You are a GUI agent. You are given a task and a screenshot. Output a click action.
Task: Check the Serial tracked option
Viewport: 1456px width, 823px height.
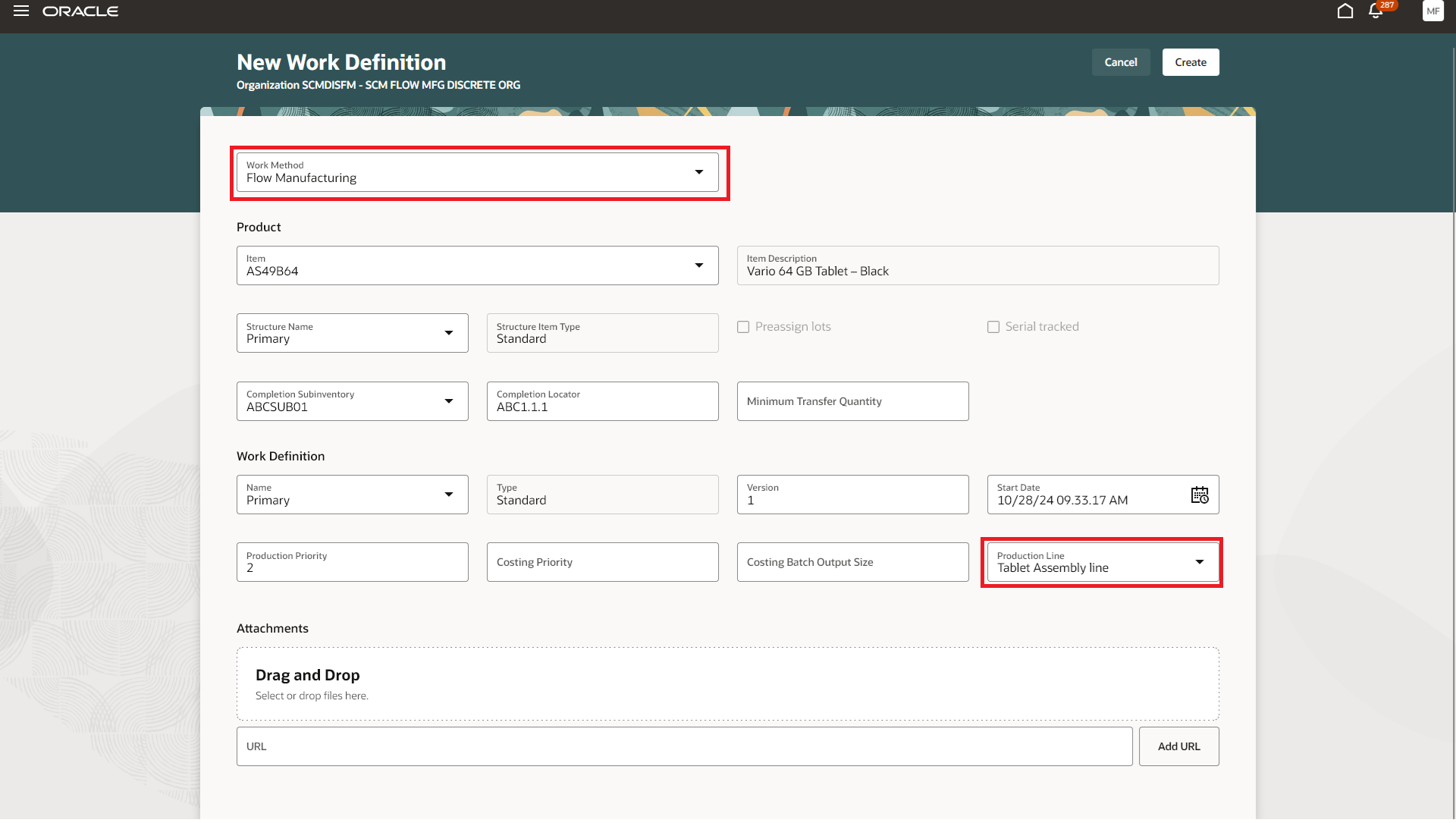click(x=993, y=327)
